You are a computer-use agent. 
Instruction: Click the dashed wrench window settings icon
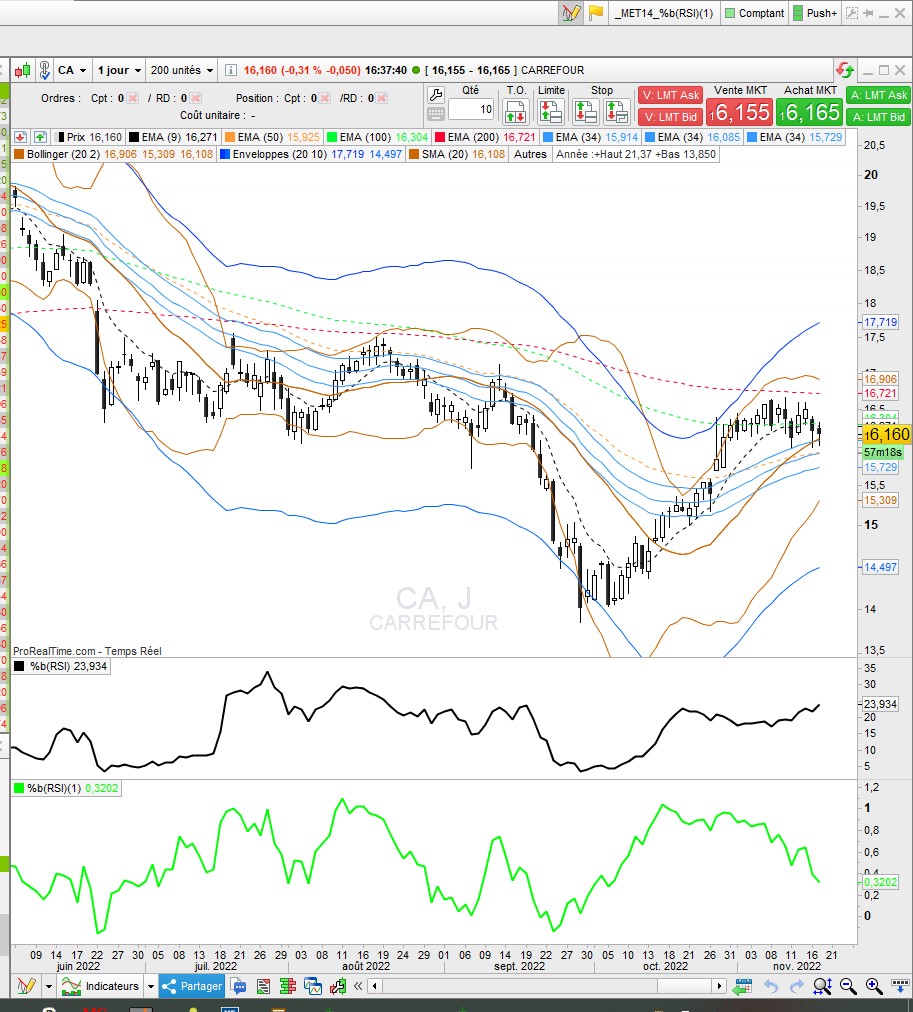[852, 13]
